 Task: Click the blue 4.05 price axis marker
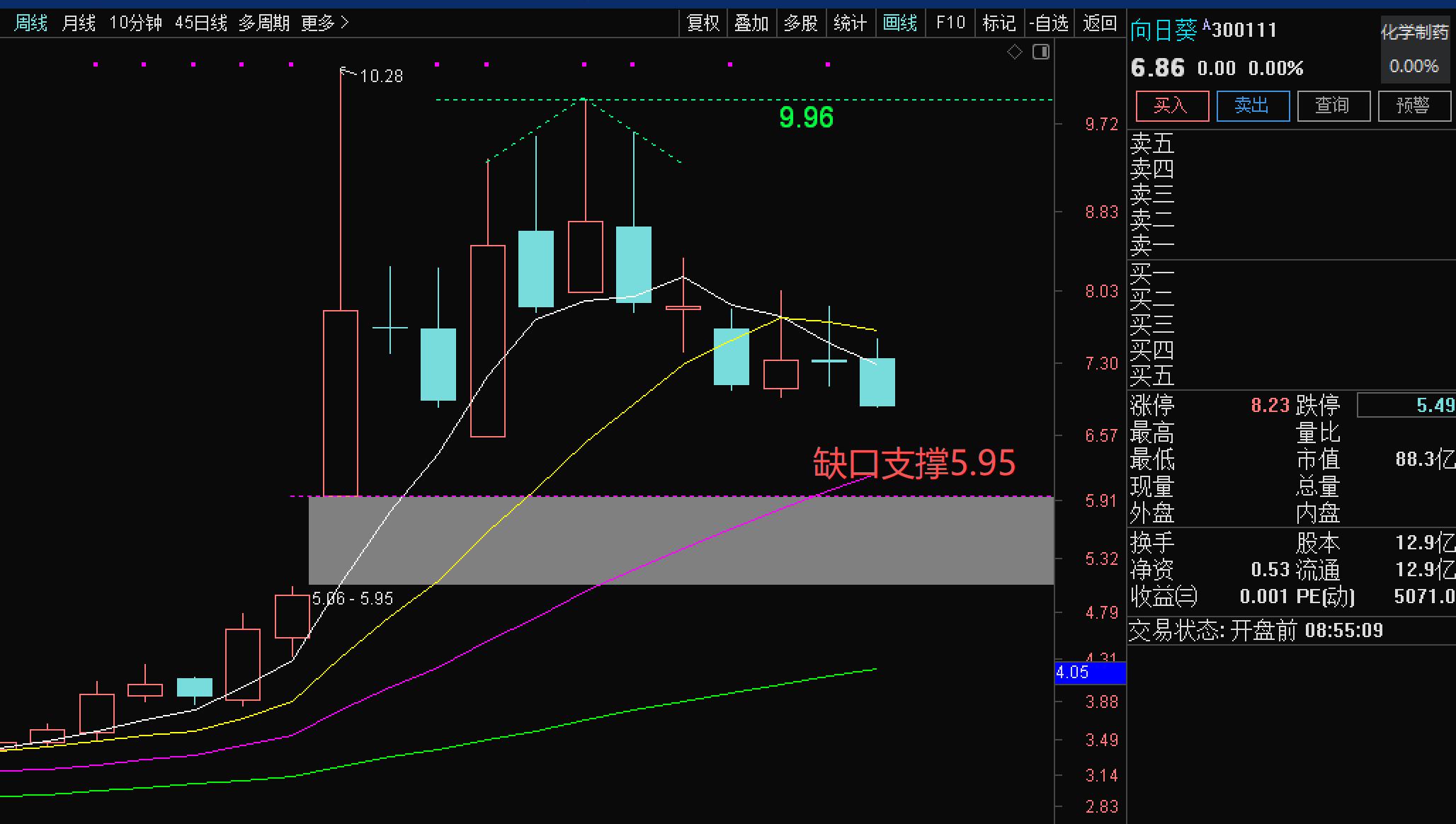click(x=1090, y=673)
